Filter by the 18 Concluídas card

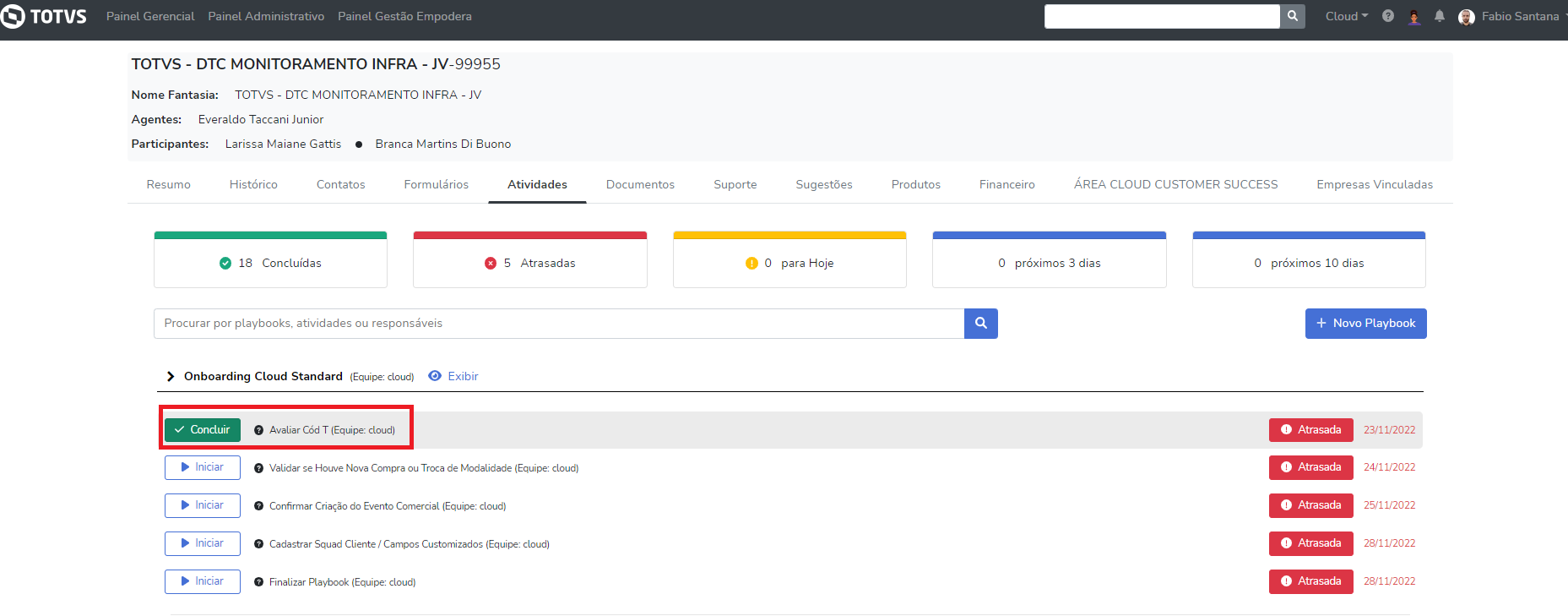(270, 259)
